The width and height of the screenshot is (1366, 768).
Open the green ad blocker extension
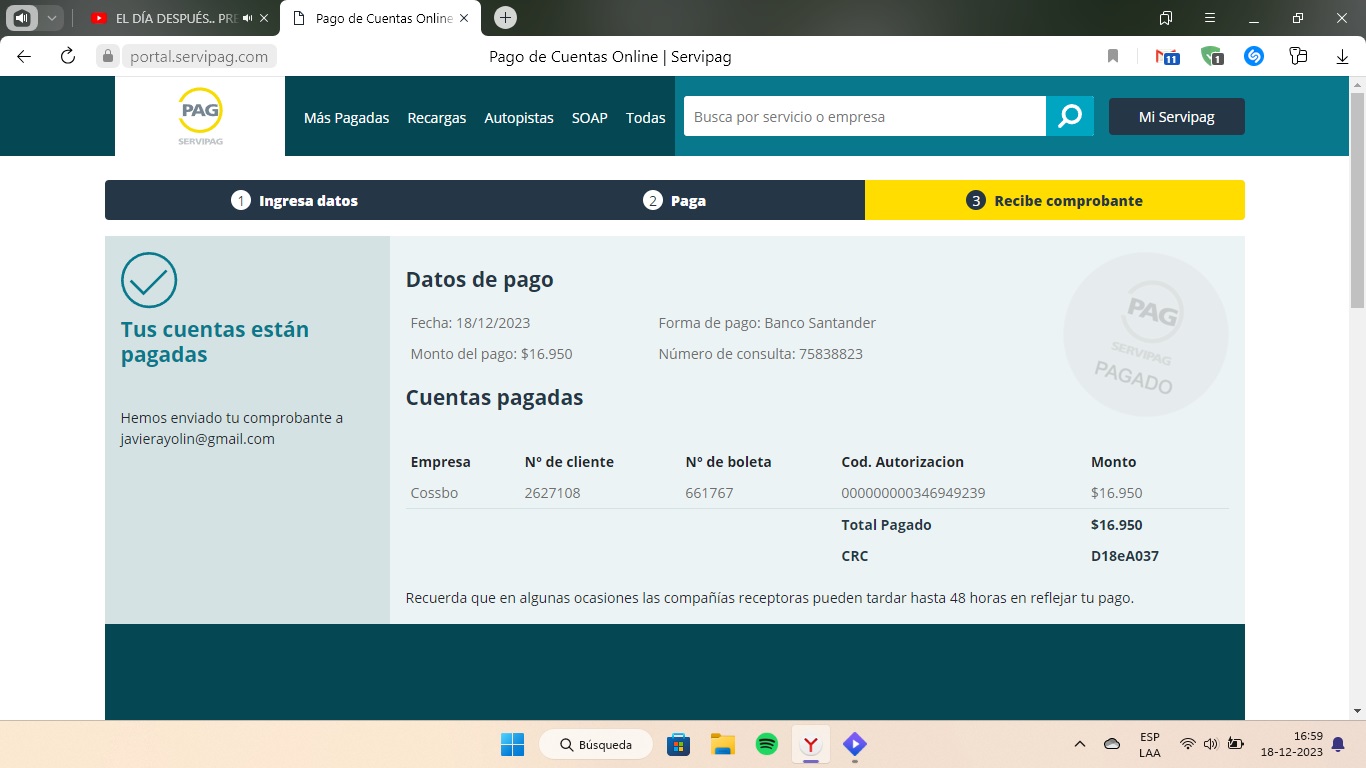click(1210, 56)
